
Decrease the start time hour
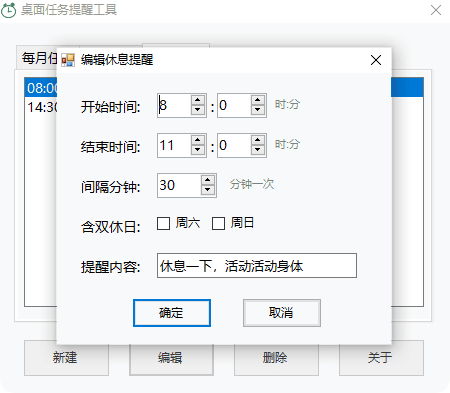tap(198, 110)
